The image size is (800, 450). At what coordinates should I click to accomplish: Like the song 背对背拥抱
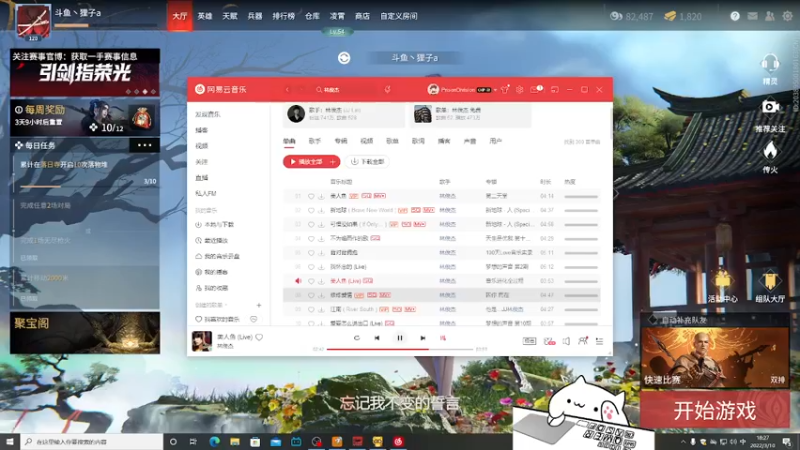(311, 253)
